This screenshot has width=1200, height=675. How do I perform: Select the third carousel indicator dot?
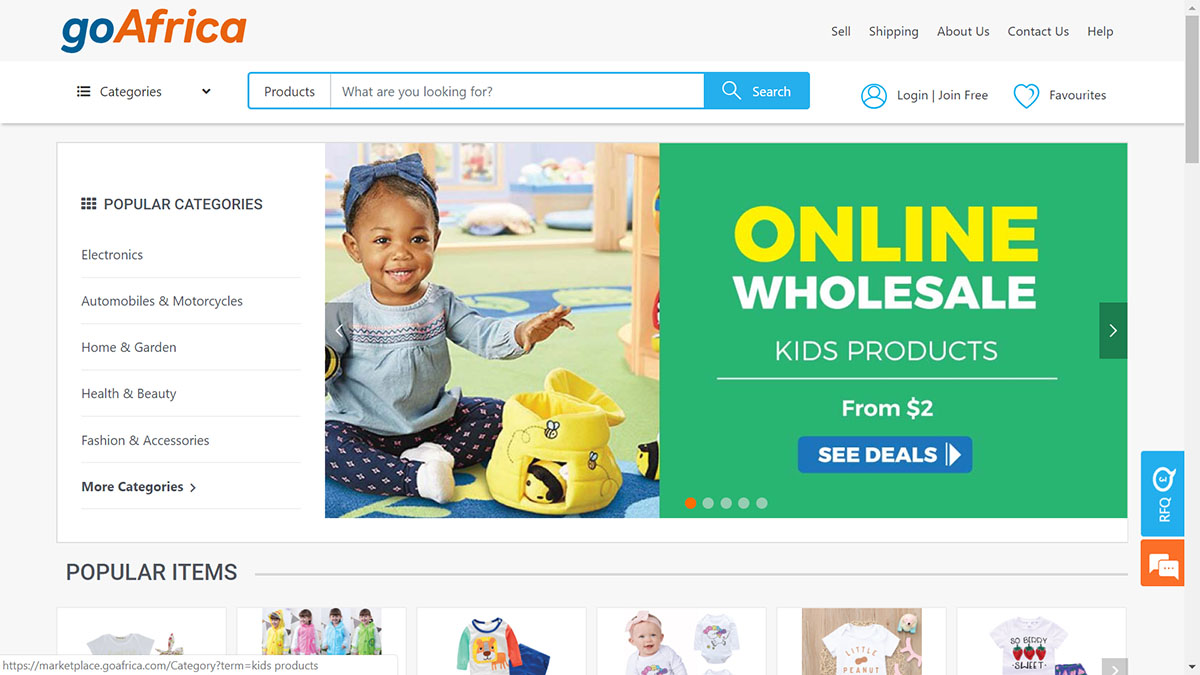click(x=726, y=503)
